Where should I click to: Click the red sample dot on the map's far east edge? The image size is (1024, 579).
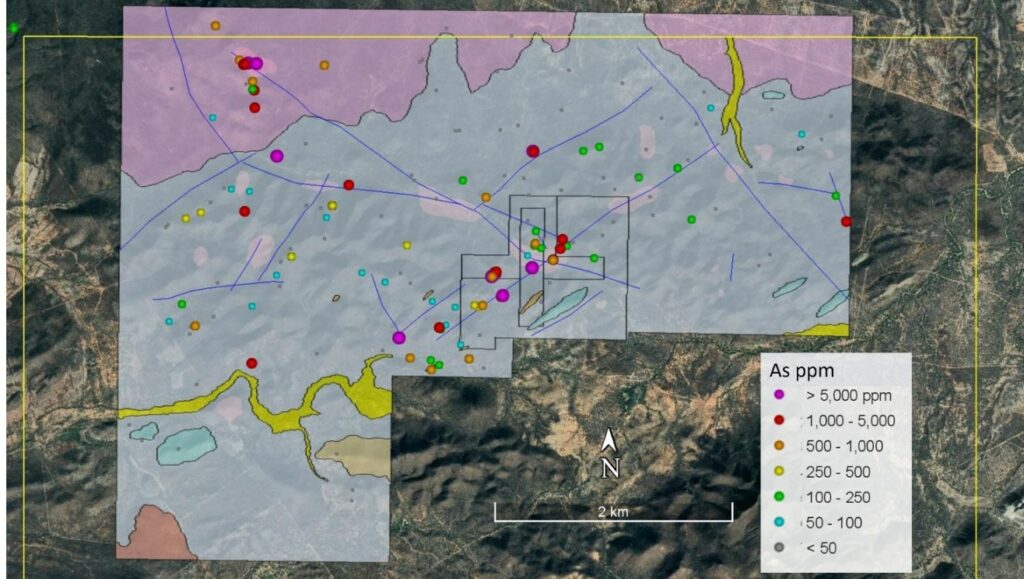click(846, 221)
